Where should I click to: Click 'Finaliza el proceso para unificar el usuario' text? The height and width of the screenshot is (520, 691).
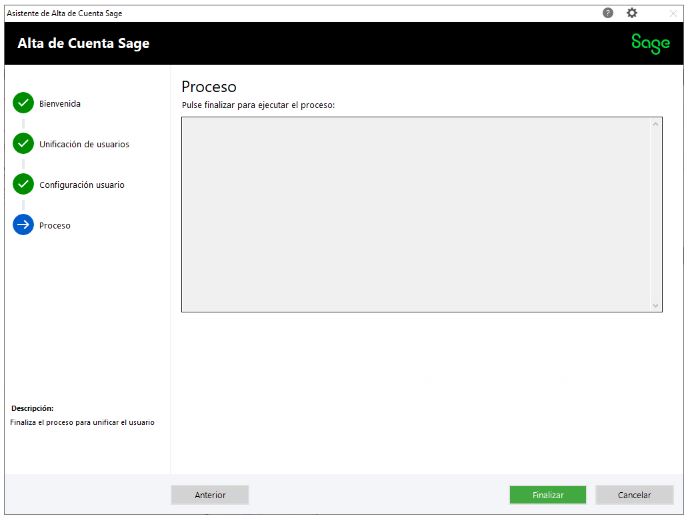tap(82, 423)
